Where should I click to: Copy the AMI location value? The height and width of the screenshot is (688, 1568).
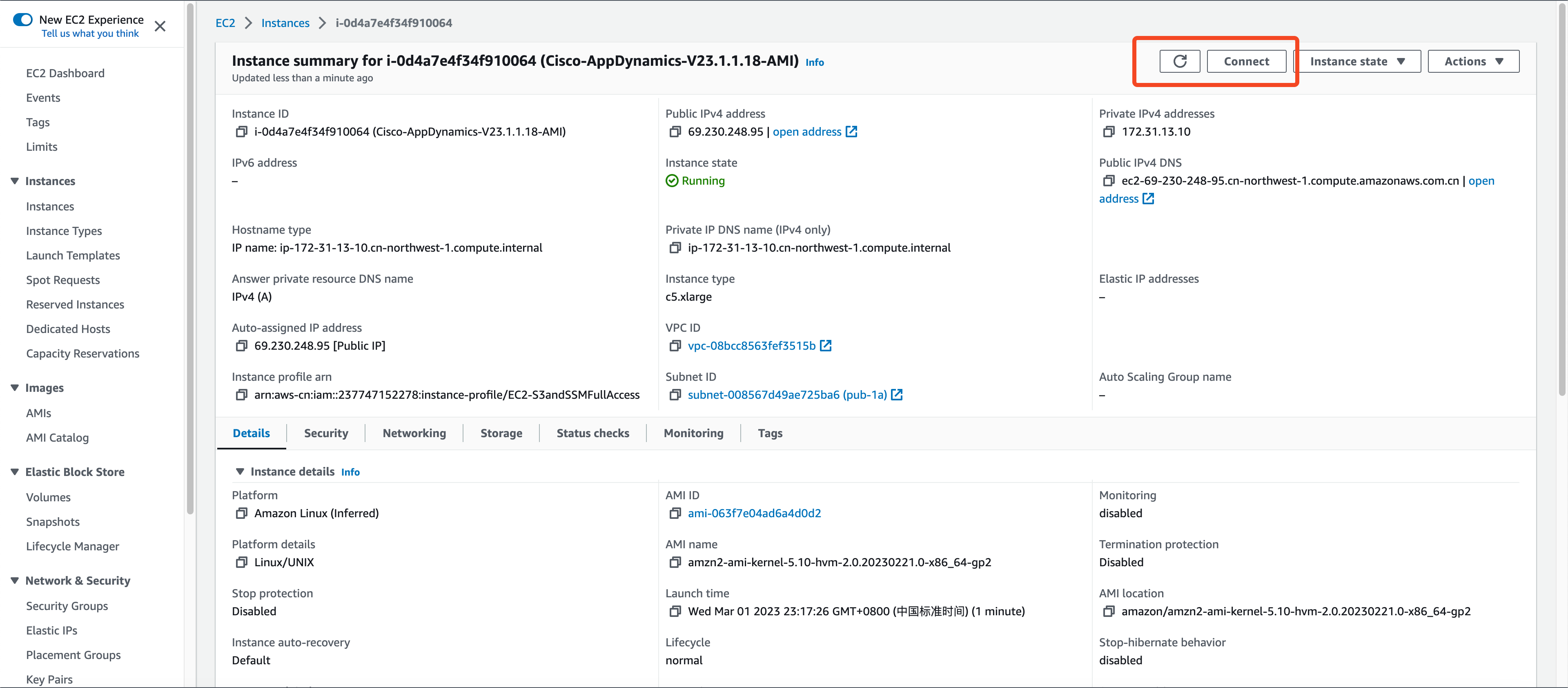(x=1109, y=611)
